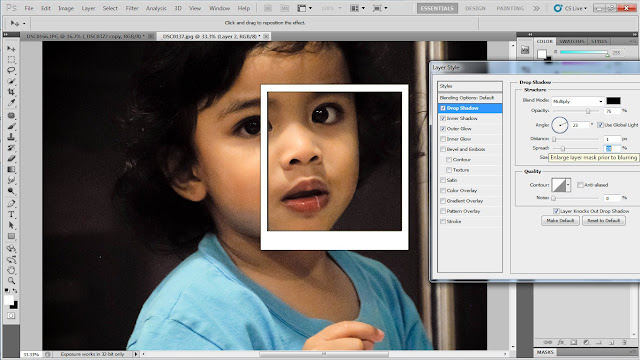Click the Noise slider handle
The height and width of the screenshot is (360, 640).
pyautogui.click(x=553, y=198)
